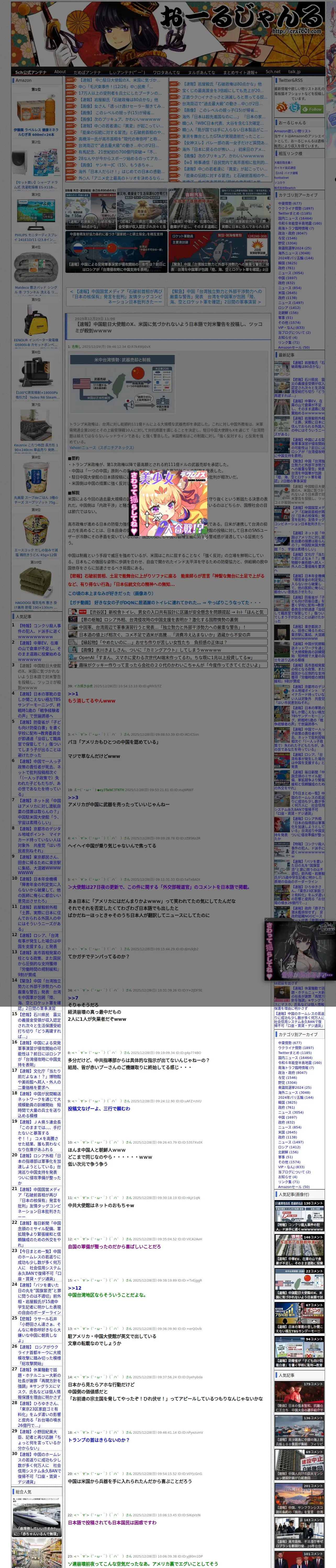336x1568 pixels.
Task: Select ヌルポあんてな nav item
Action: click(202, 72)
